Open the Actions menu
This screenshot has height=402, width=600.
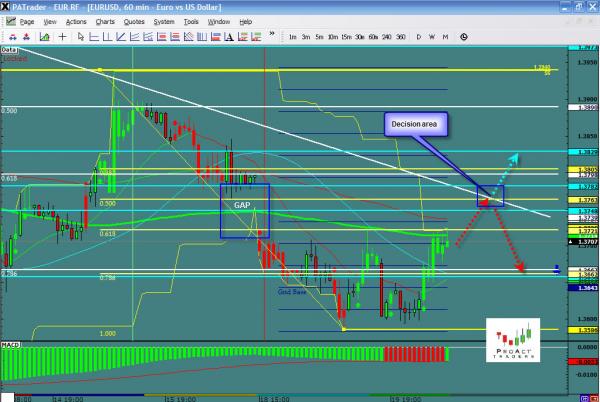pyautogui.click(x=76, y=21)
